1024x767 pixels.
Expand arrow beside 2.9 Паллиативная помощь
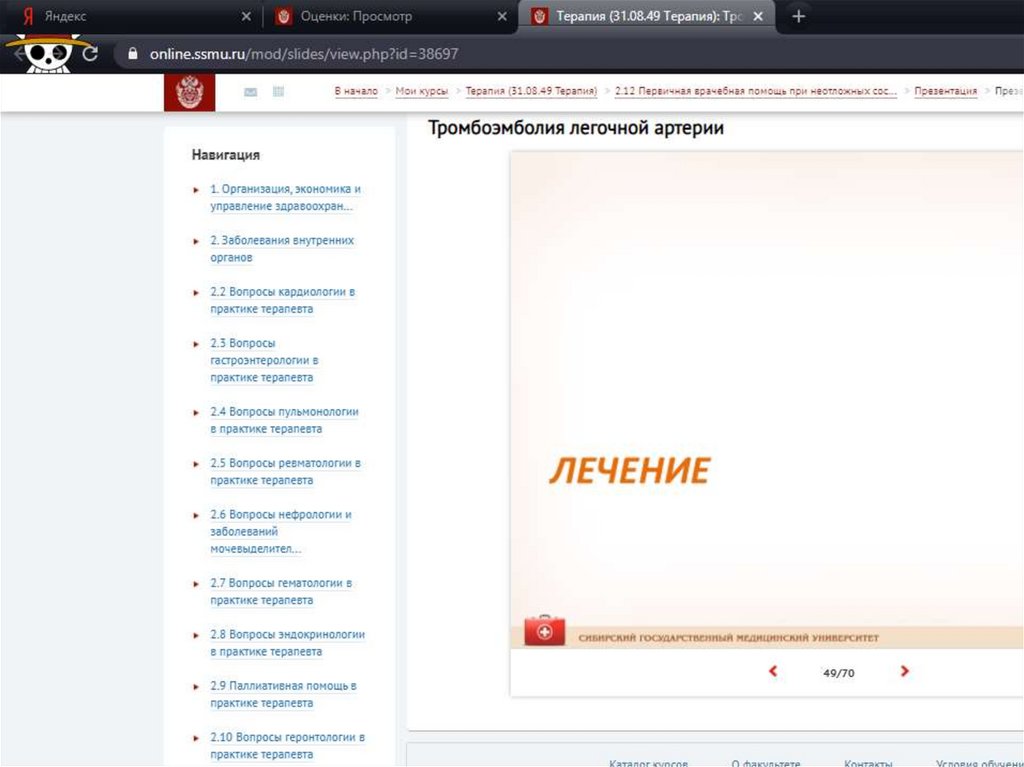(x=196, y=687)
